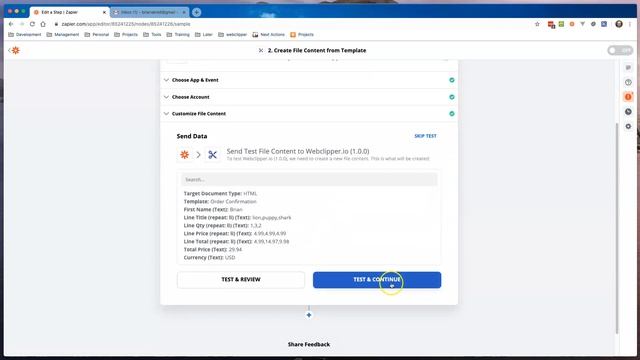Click the blue square extension icon
The width and height of the screenshot is (640, 360).
[x=604, y=24]
